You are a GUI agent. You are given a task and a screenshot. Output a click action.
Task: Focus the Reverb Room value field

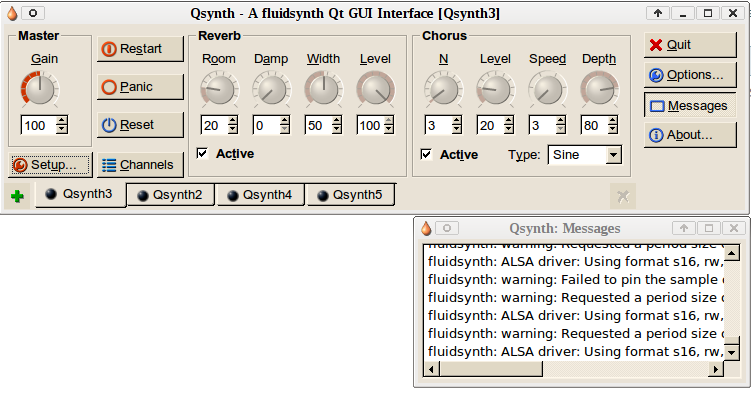[214, 126]
